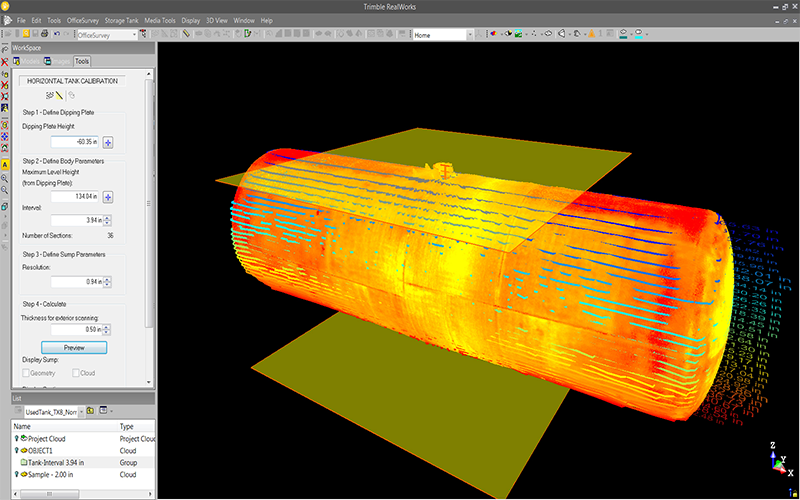800x500 pixels.
Task: Pick dipping plate height point button
Action: pyautogui.click(x=108, y=142)
